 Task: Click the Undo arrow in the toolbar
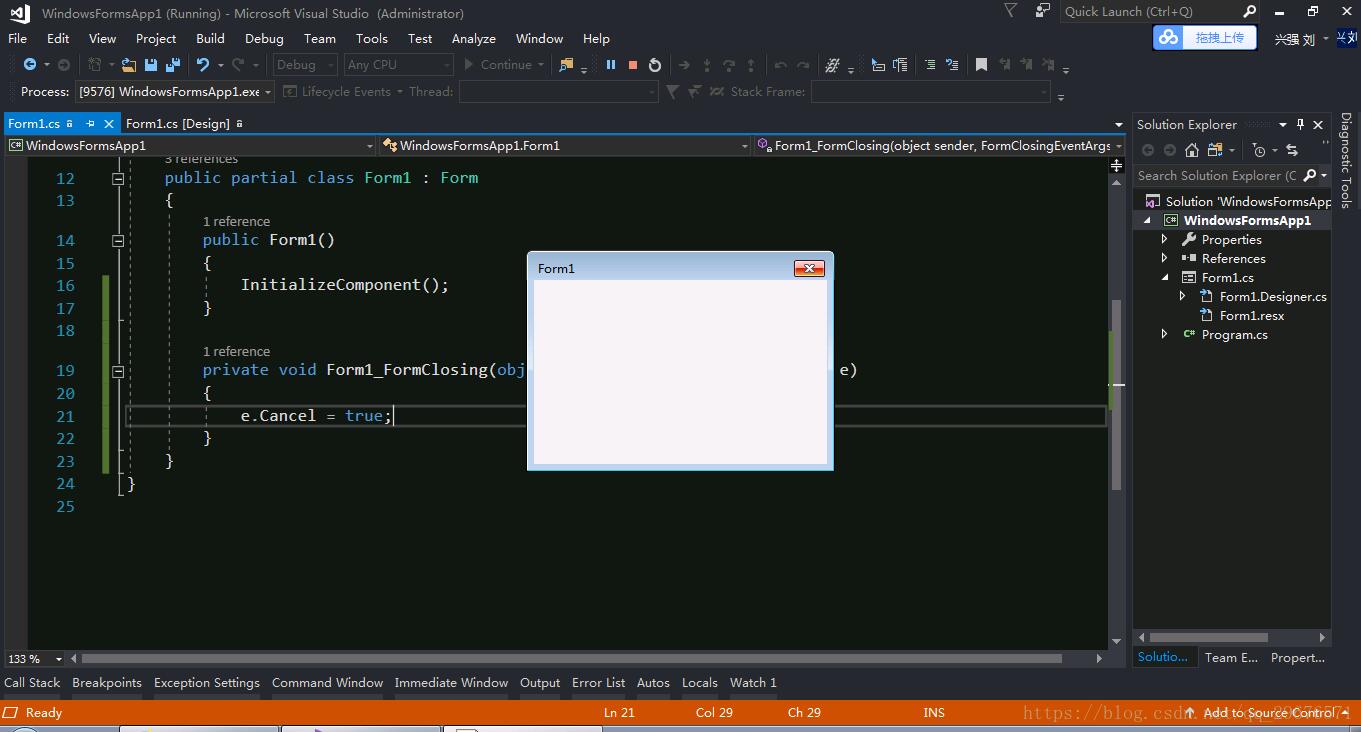tap(203, 65)
